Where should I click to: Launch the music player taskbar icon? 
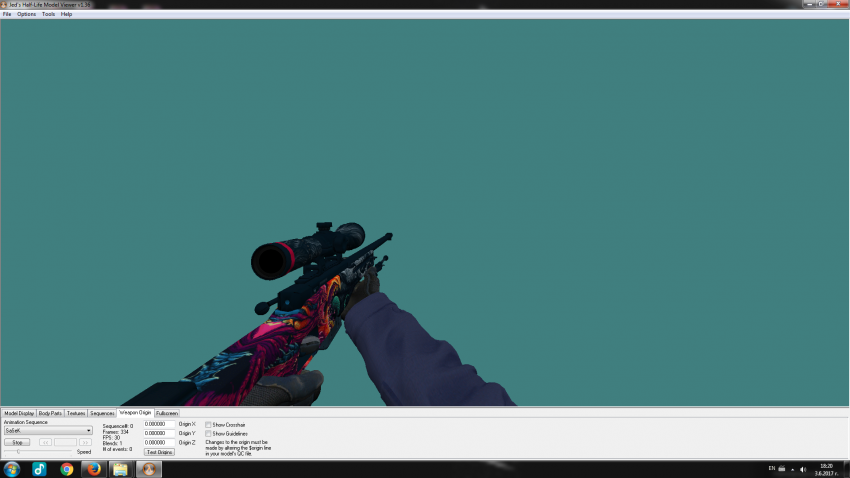[39, 468]
